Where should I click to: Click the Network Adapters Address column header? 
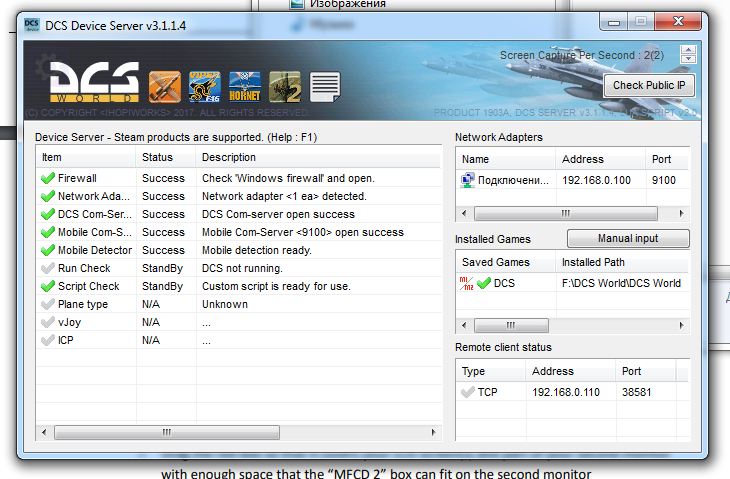click(601, 159)
